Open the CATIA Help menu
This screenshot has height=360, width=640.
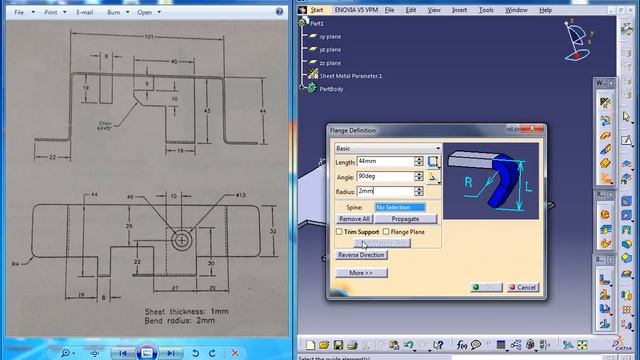tap(545, 10)
